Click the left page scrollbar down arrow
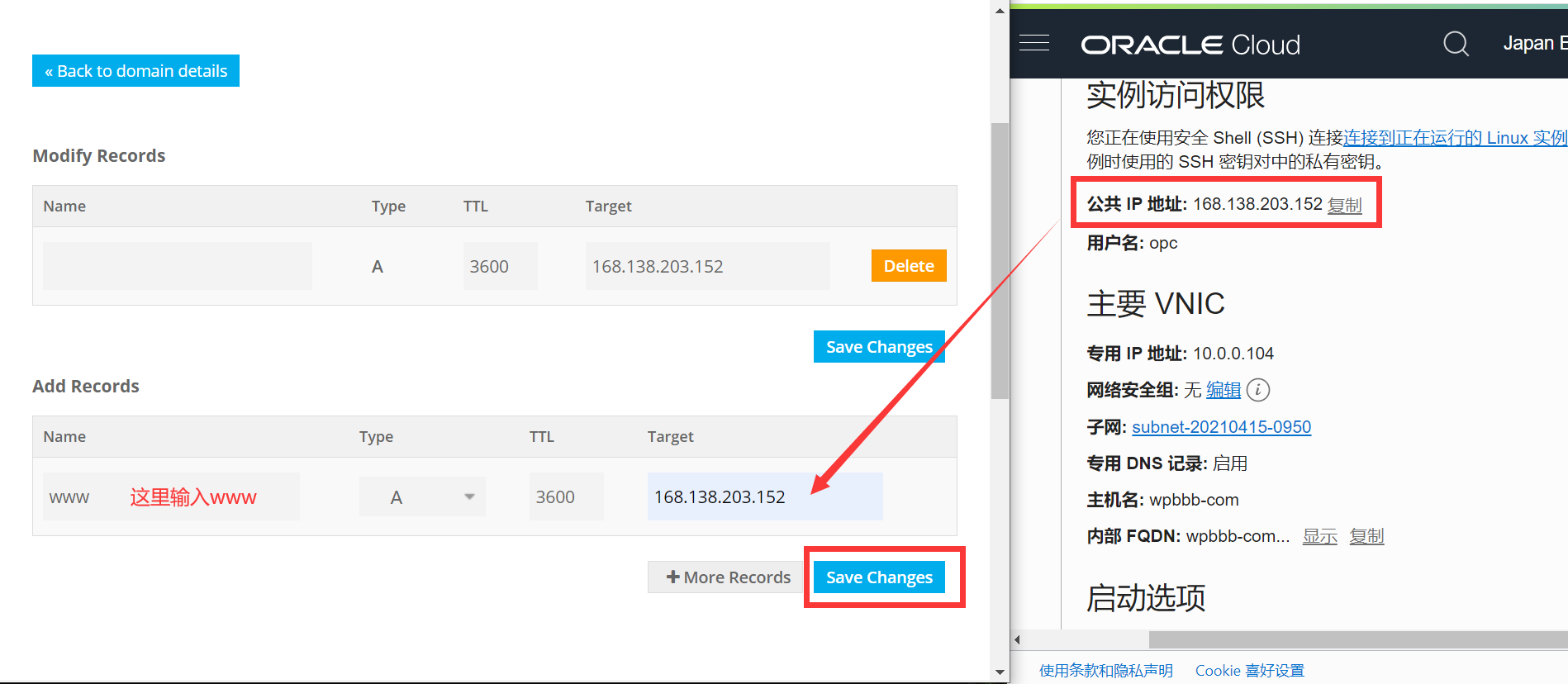The image size is (1568, 684). pos(1000,672)
